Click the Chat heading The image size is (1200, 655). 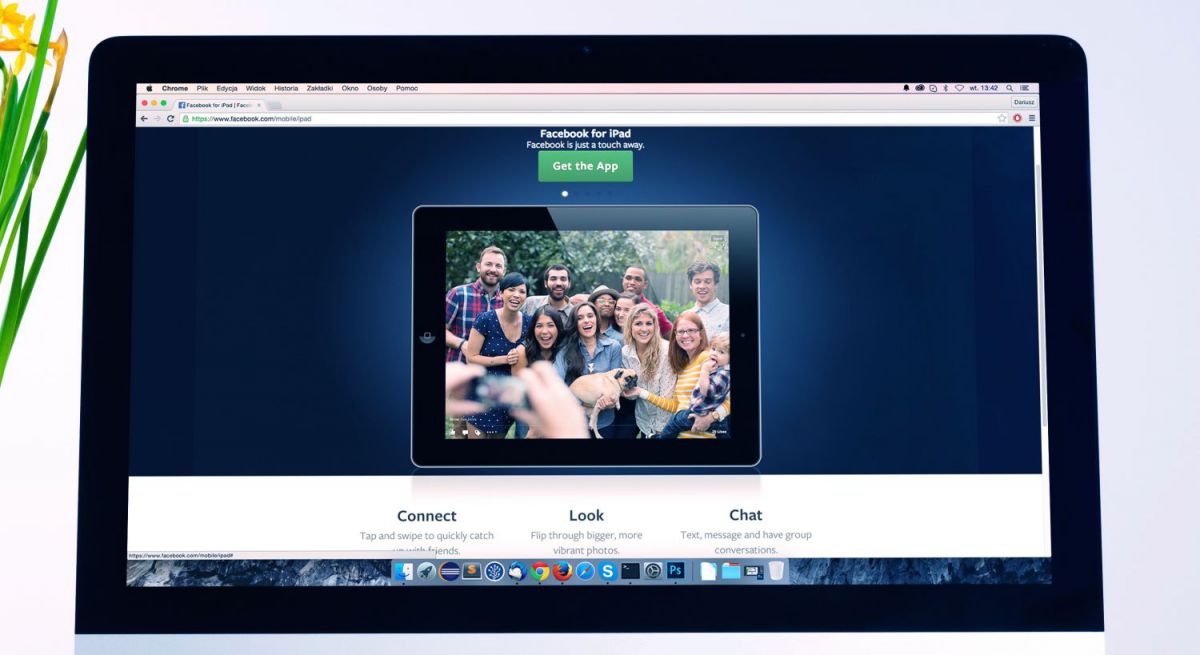[745, 515]
